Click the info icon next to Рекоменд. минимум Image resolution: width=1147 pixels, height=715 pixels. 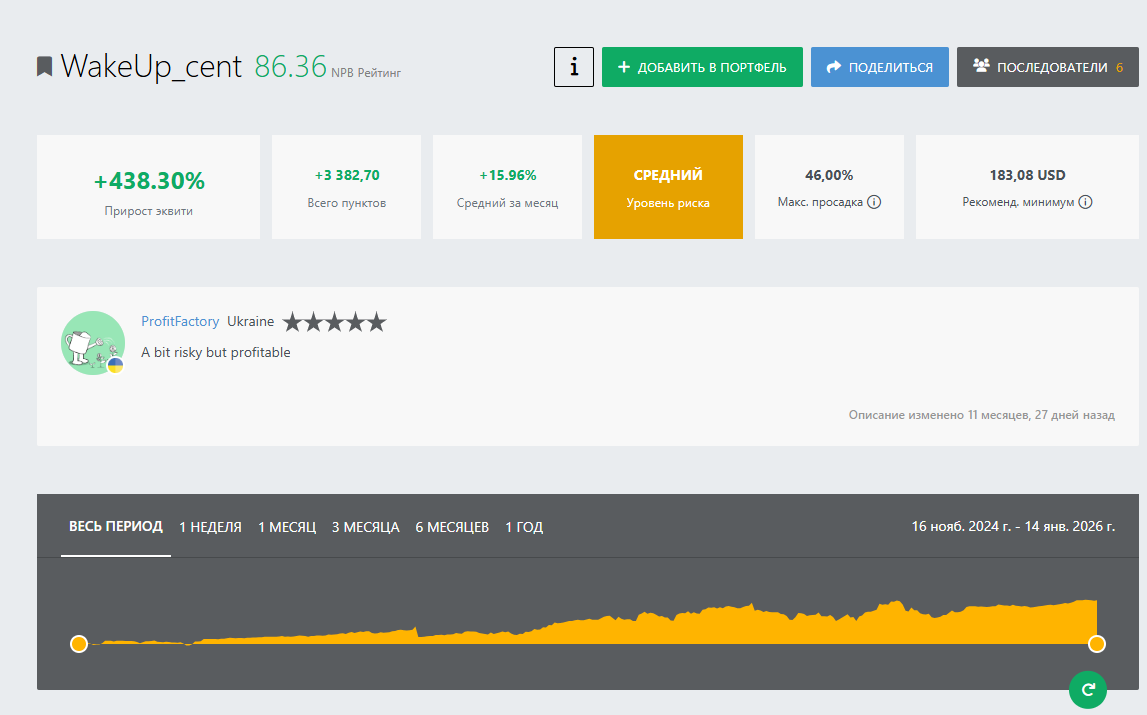[x=1085, y=202]
